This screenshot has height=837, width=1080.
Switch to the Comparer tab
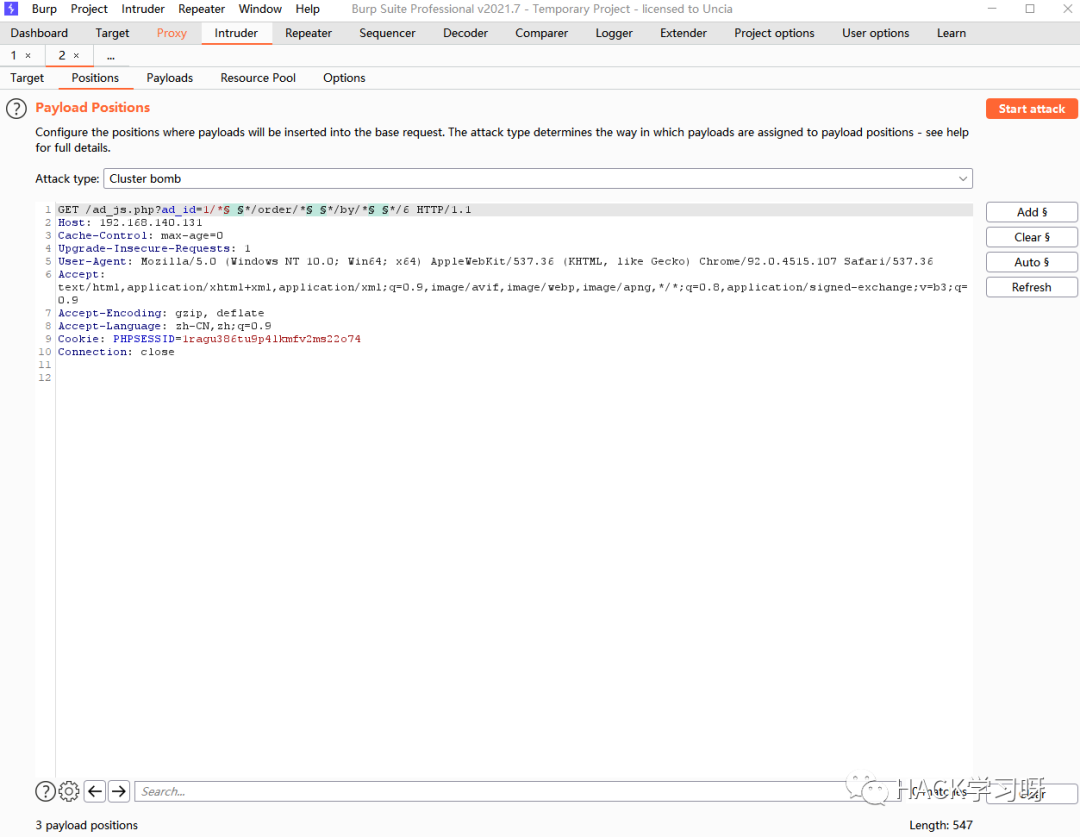[541, 33]
